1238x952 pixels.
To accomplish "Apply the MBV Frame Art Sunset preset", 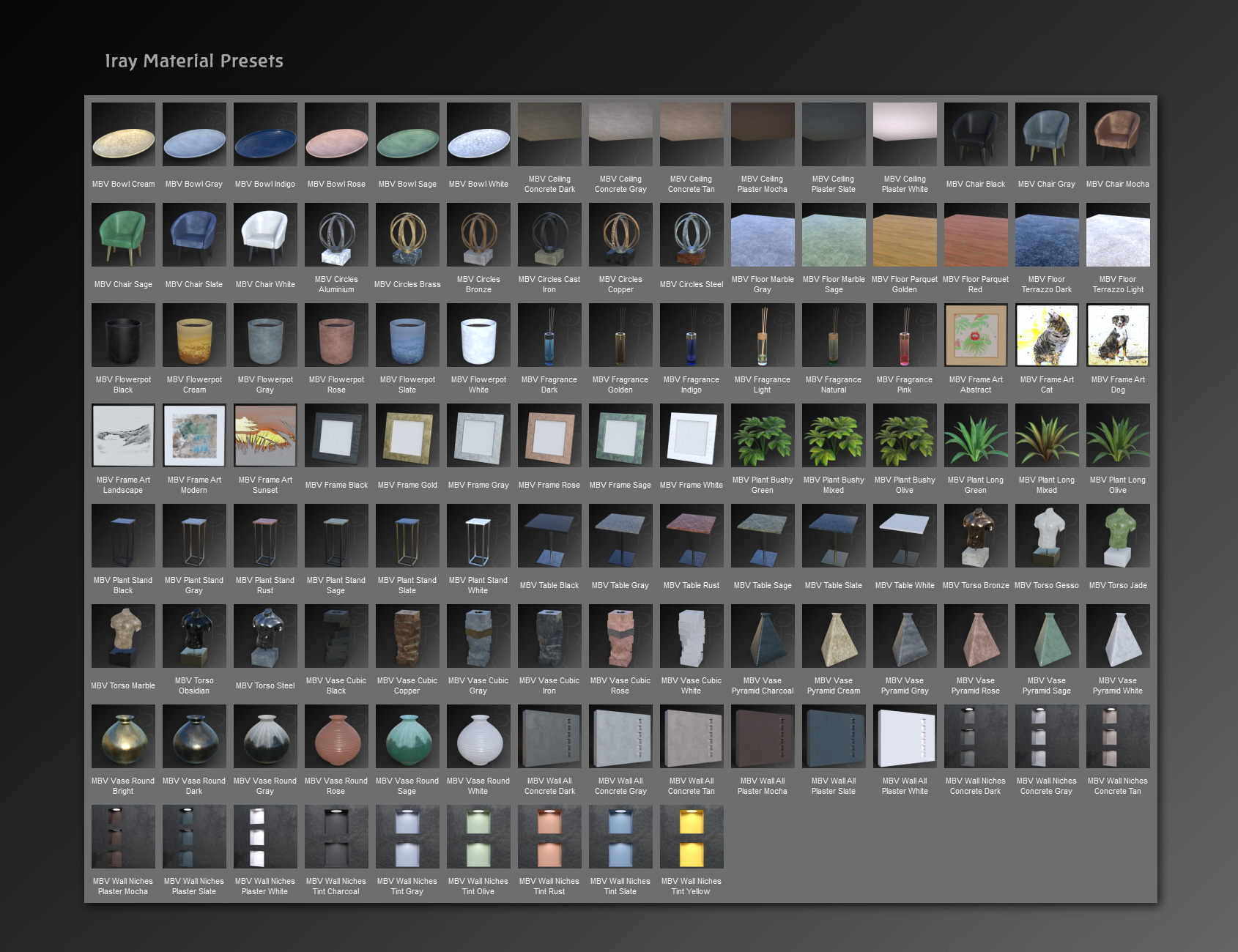I will [x=265, y=435].
